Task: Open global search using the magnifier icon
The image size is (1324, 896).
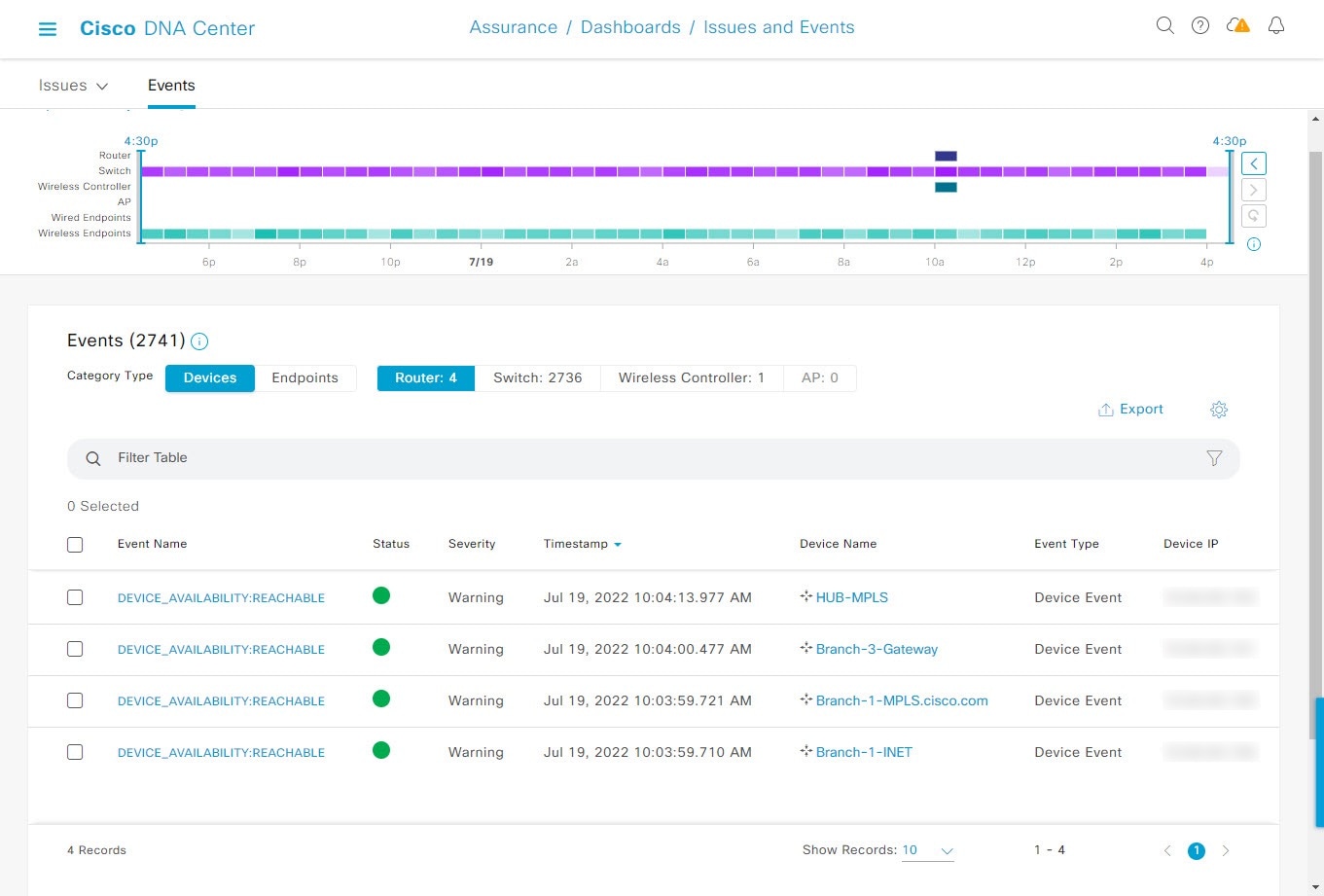Action: [x=1164, y=25]
